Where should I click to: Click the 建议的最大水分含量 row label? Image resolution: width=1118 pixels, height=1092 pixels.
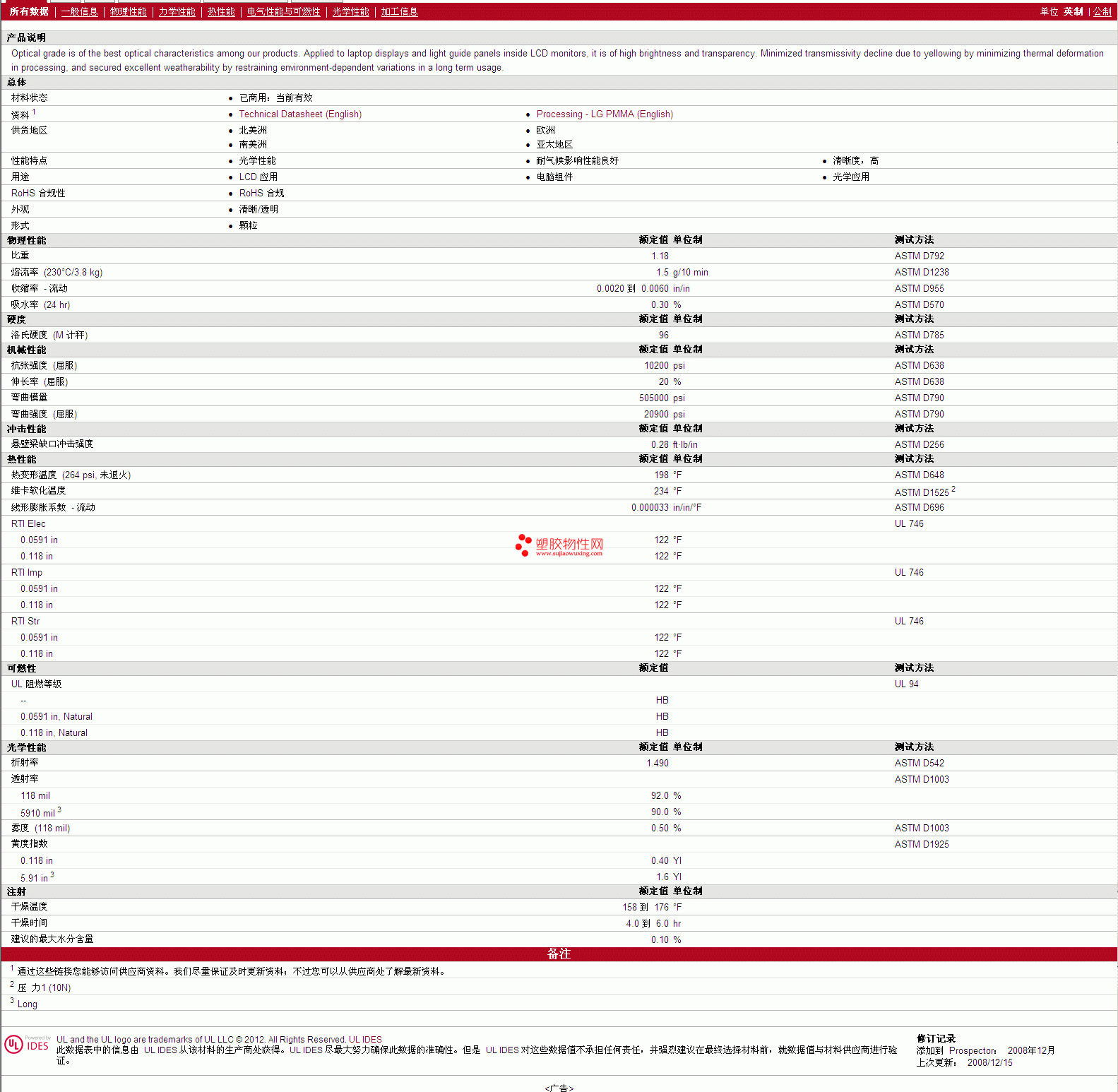52,939
